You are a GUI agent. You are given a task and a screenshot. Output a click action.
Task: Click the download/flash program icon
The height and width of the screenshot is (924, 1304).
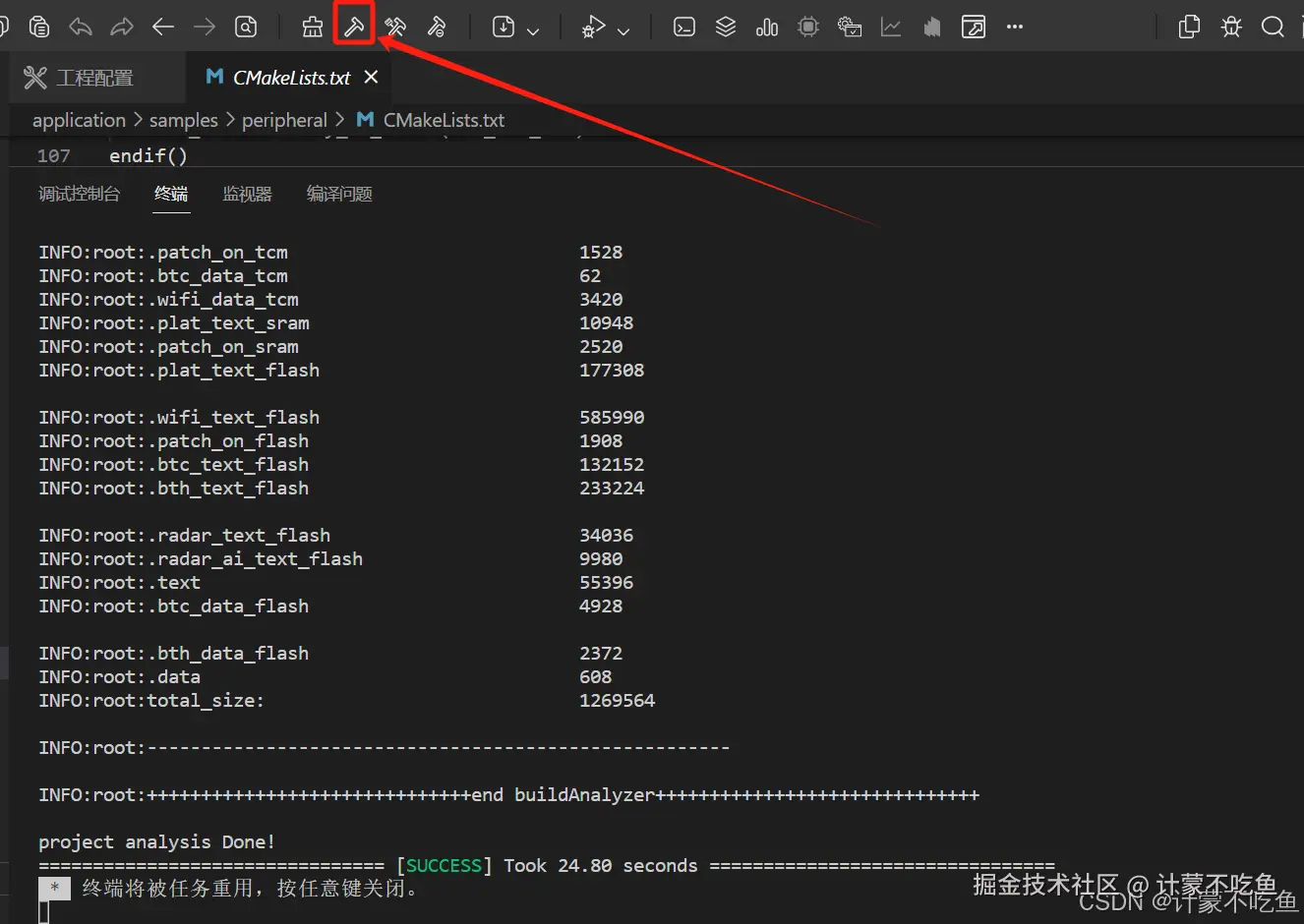(x=504, y=27)
